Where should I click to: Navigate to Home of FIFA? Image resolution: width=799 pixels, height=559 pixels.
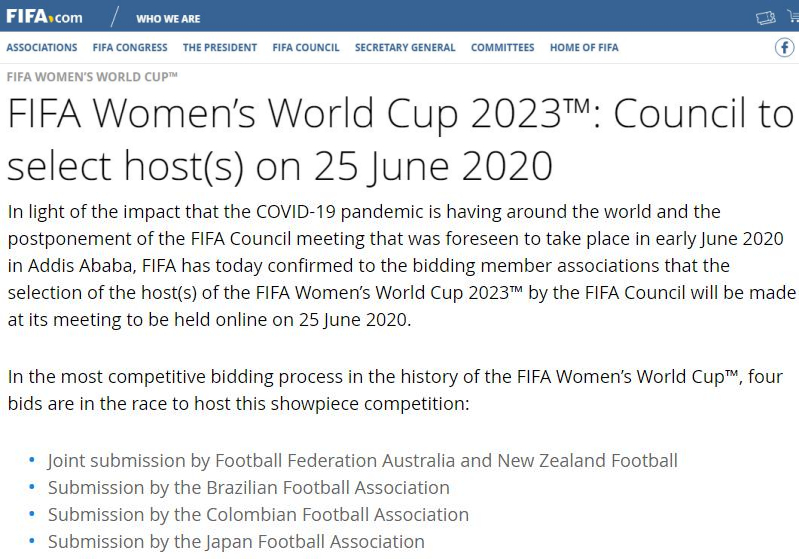tap(584, 47)
